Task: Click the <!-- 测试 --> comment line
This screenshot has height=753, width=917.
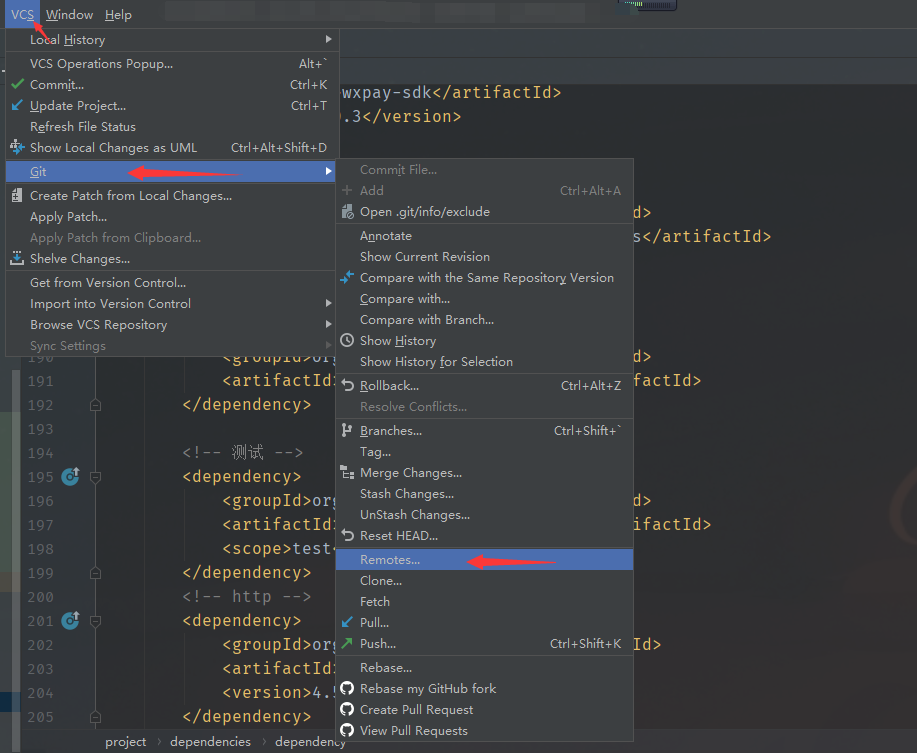Action: click(x=243, y=453)
